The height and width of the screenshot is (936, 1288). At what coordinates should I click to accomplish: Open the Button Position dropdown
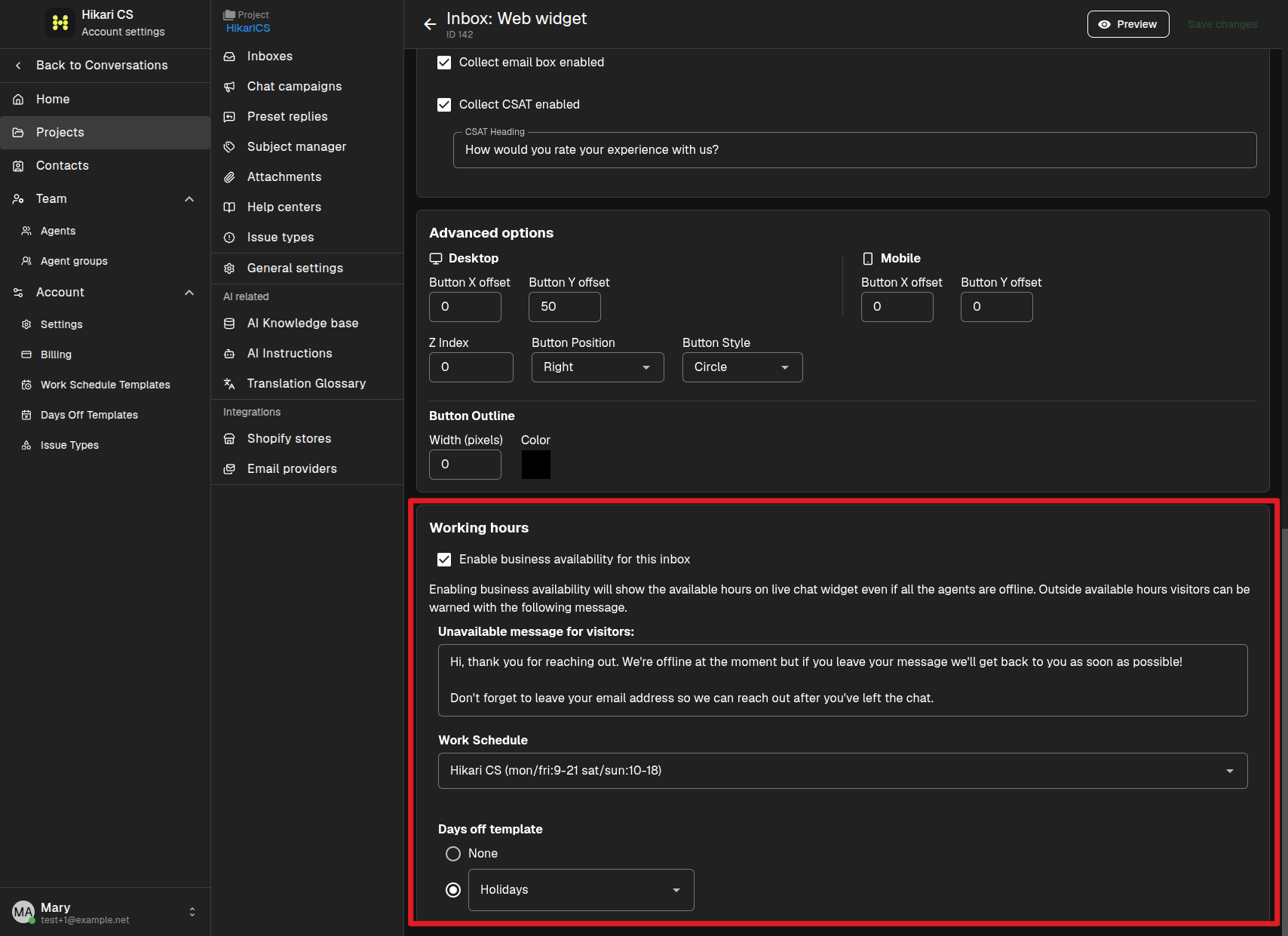coord(597,367)
